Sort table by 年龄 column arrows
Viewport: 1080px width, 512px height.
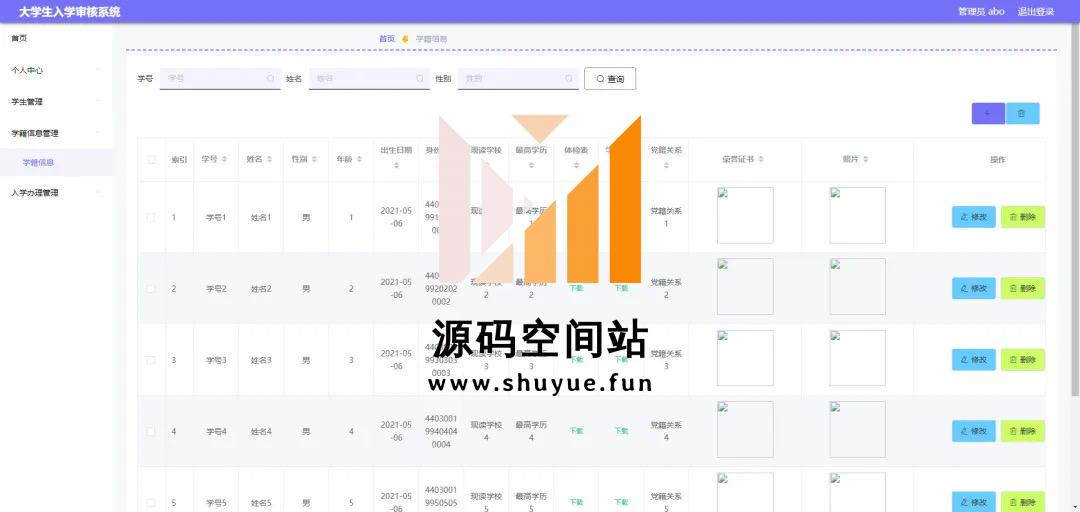[x=360, y=159]
